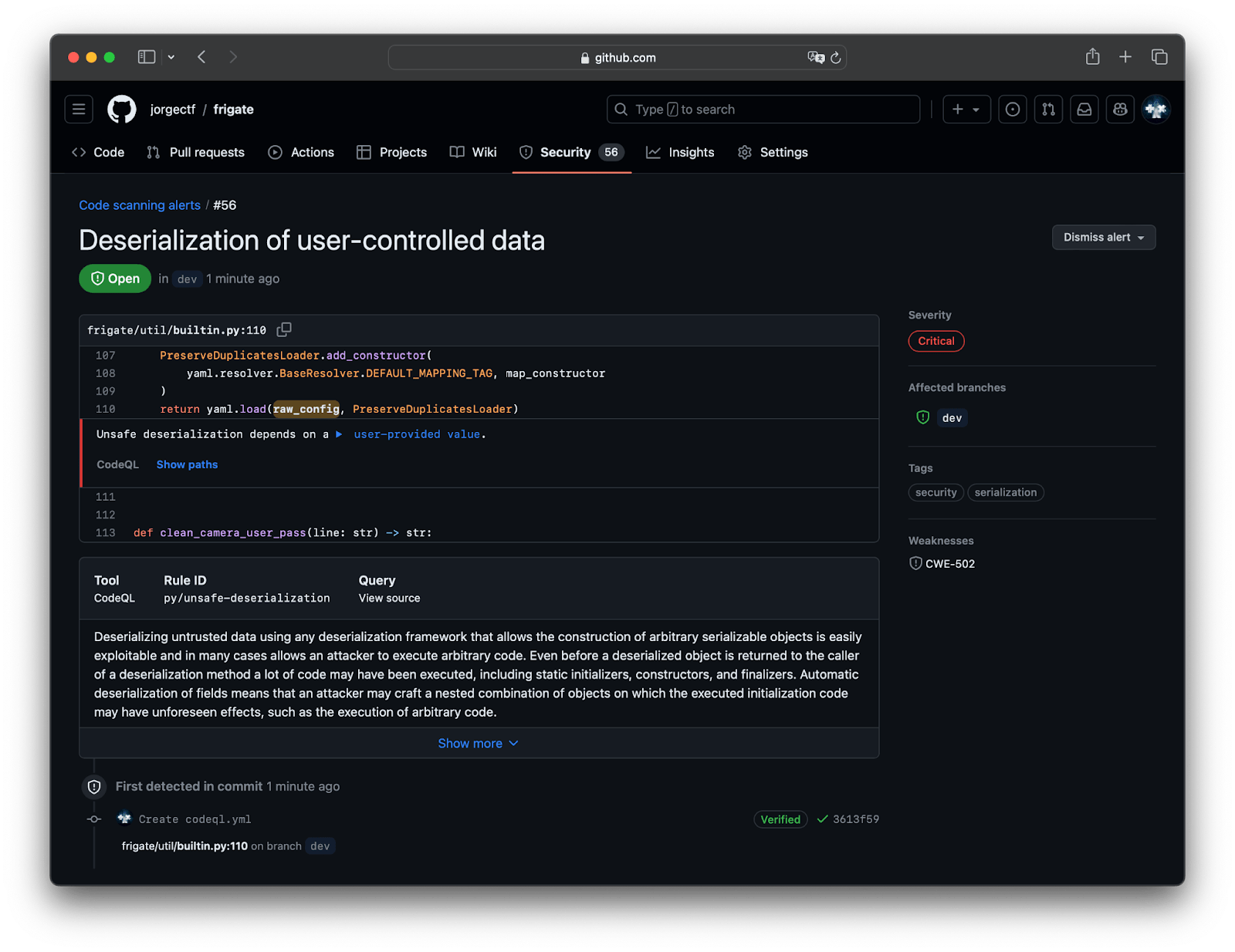This screenshot has height=952, width=1235.
Task: Open GitHub Copilot from the header
Action: tap(1120, 109)
